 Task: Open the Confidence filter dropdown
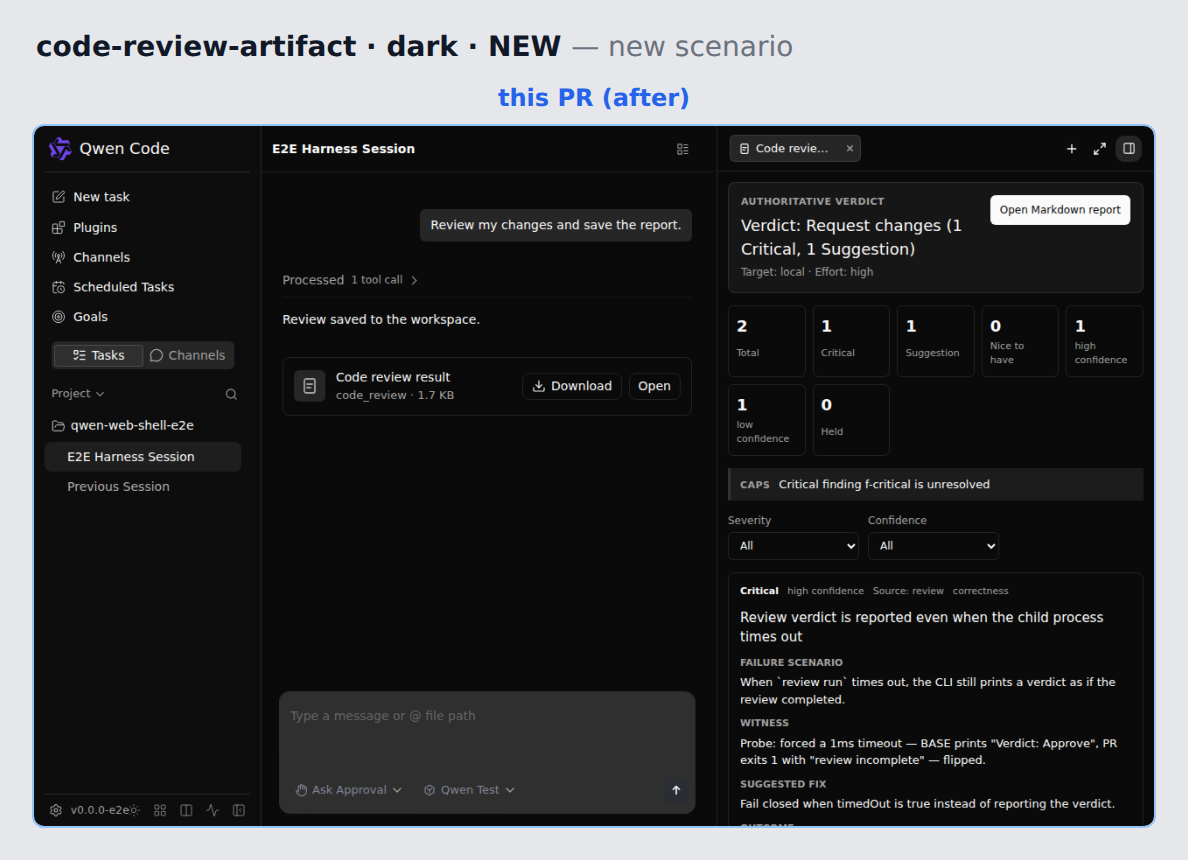pos(933,546)
